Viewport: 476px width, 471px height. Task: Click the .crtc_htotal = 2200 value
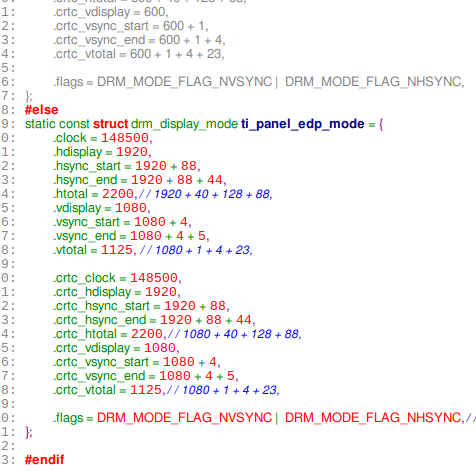click(147, 334)
